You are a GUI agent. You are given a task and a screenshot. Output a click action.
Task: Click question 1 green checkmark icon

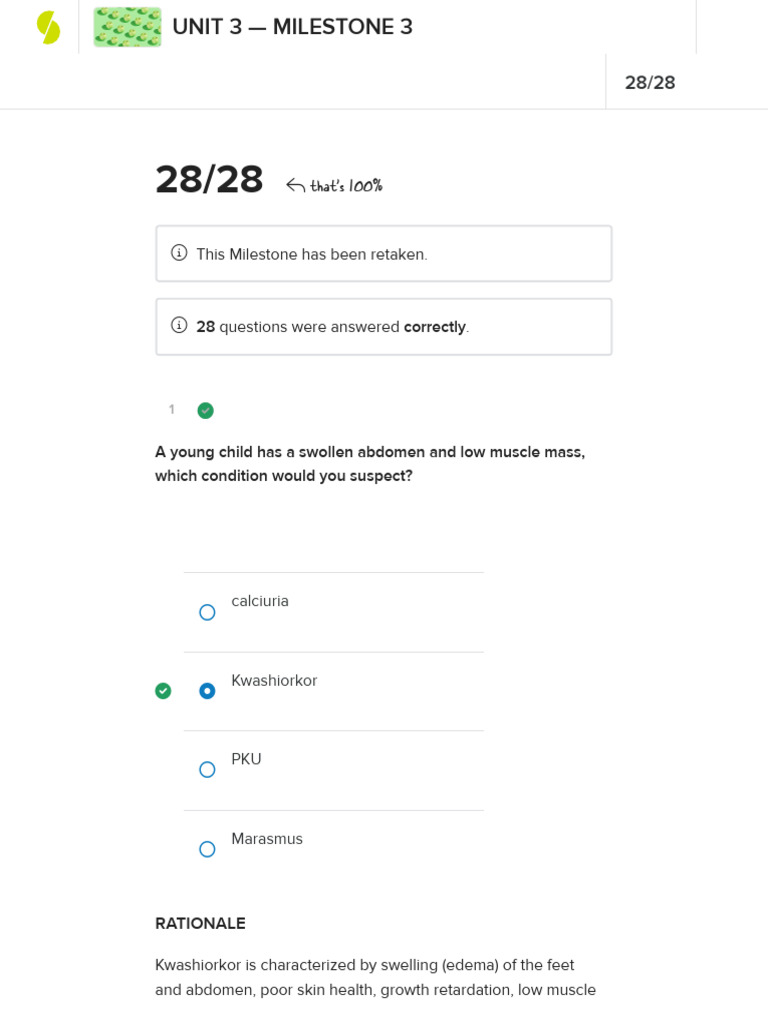click(x=205, y=410)
